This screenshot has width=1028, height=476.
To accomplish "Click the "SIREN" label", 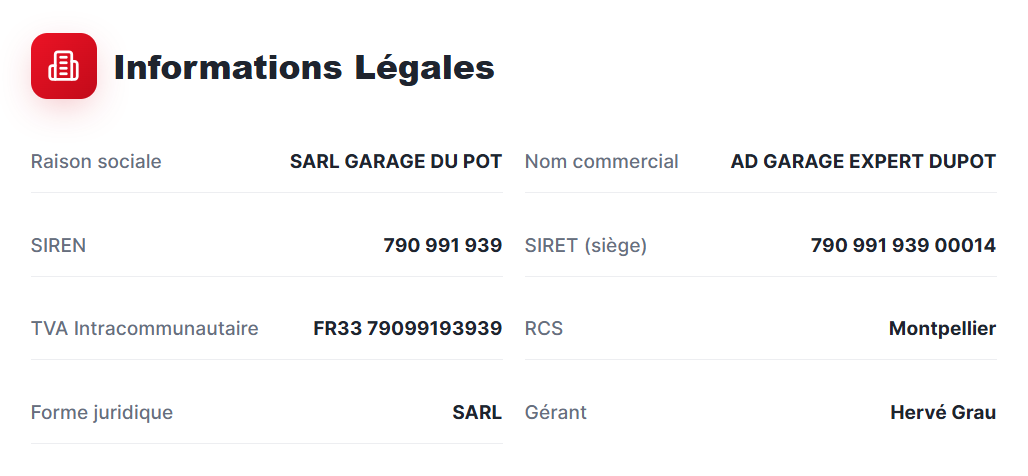I will pyautogui.click(x=58, y=245).
